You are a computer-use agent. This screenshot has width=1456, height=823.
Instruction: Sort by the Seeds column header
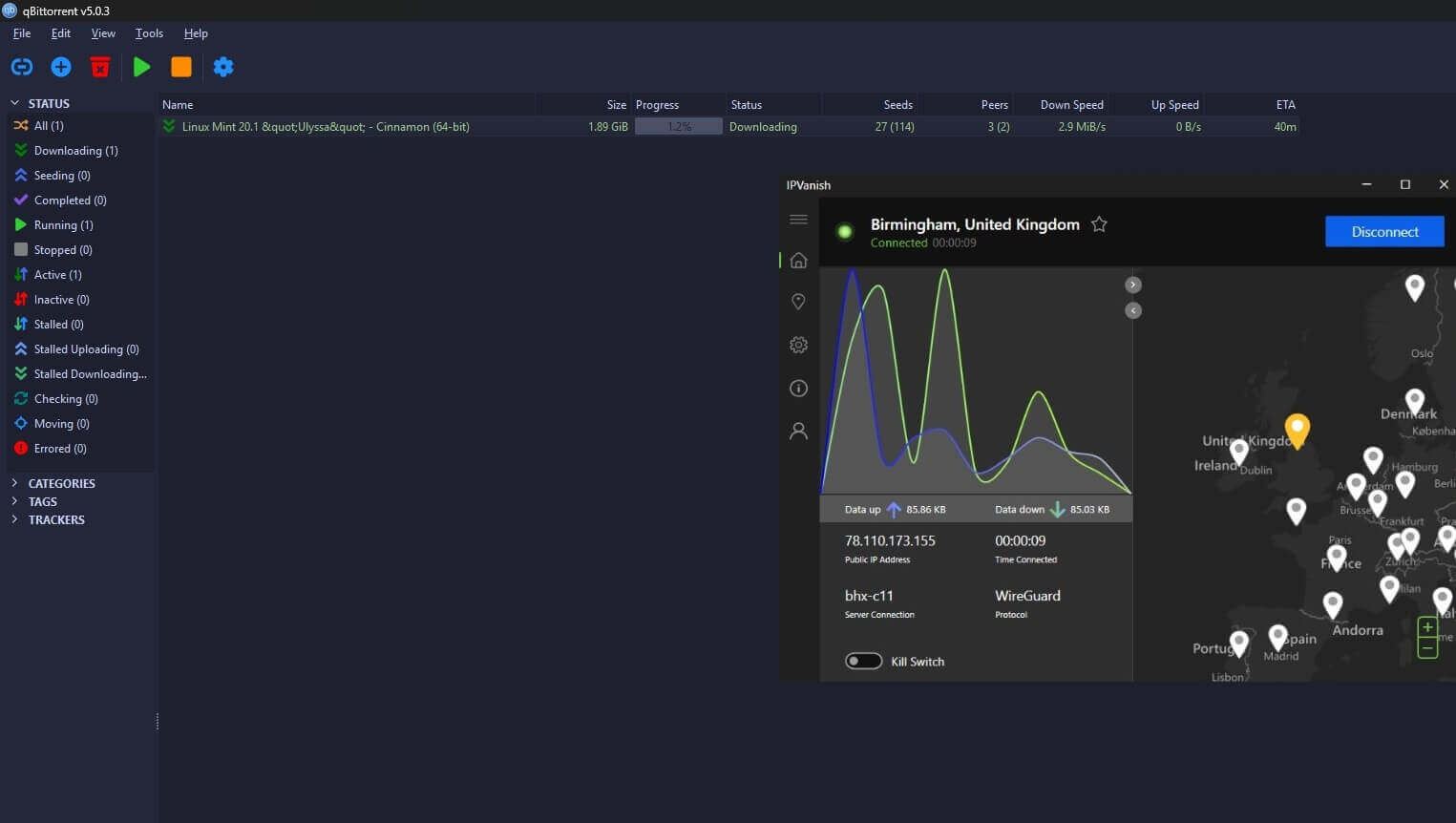[x=869, y=104]
